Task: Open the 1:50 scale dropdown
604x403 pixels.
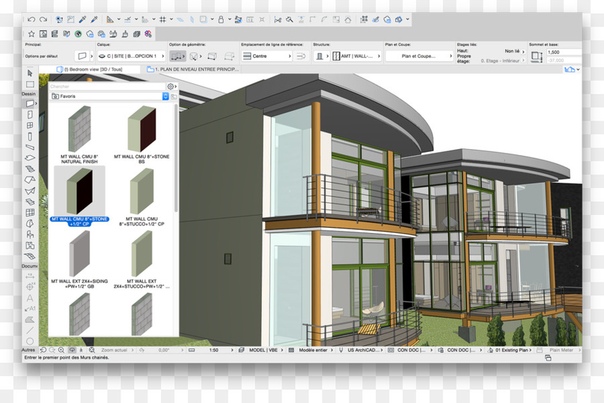Action: [x=216, y=350]
